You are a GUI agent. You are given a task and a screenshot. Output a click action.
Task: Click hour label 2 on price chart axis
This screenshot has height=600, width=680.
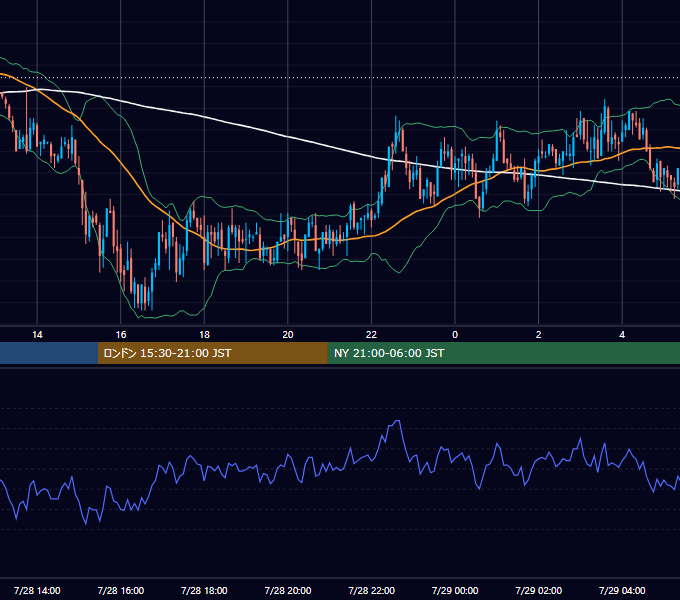tap(539, 335)
